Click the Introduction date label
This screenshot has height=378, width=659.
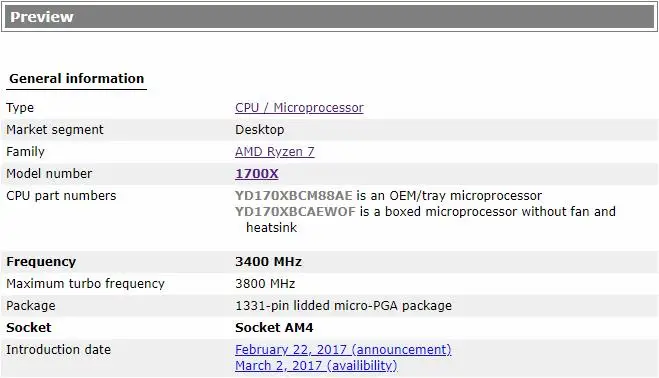click(58, 349)
